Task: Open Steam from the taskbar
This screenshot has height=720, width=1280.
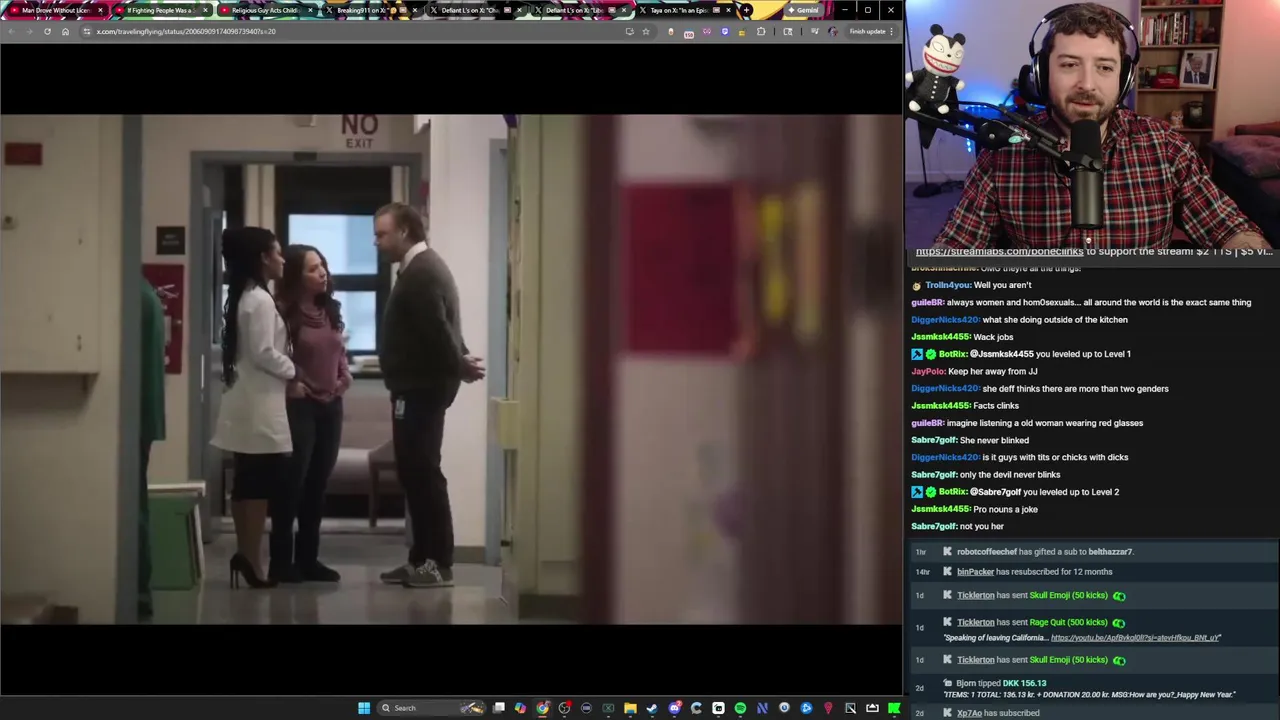Action: coord(652,708)
